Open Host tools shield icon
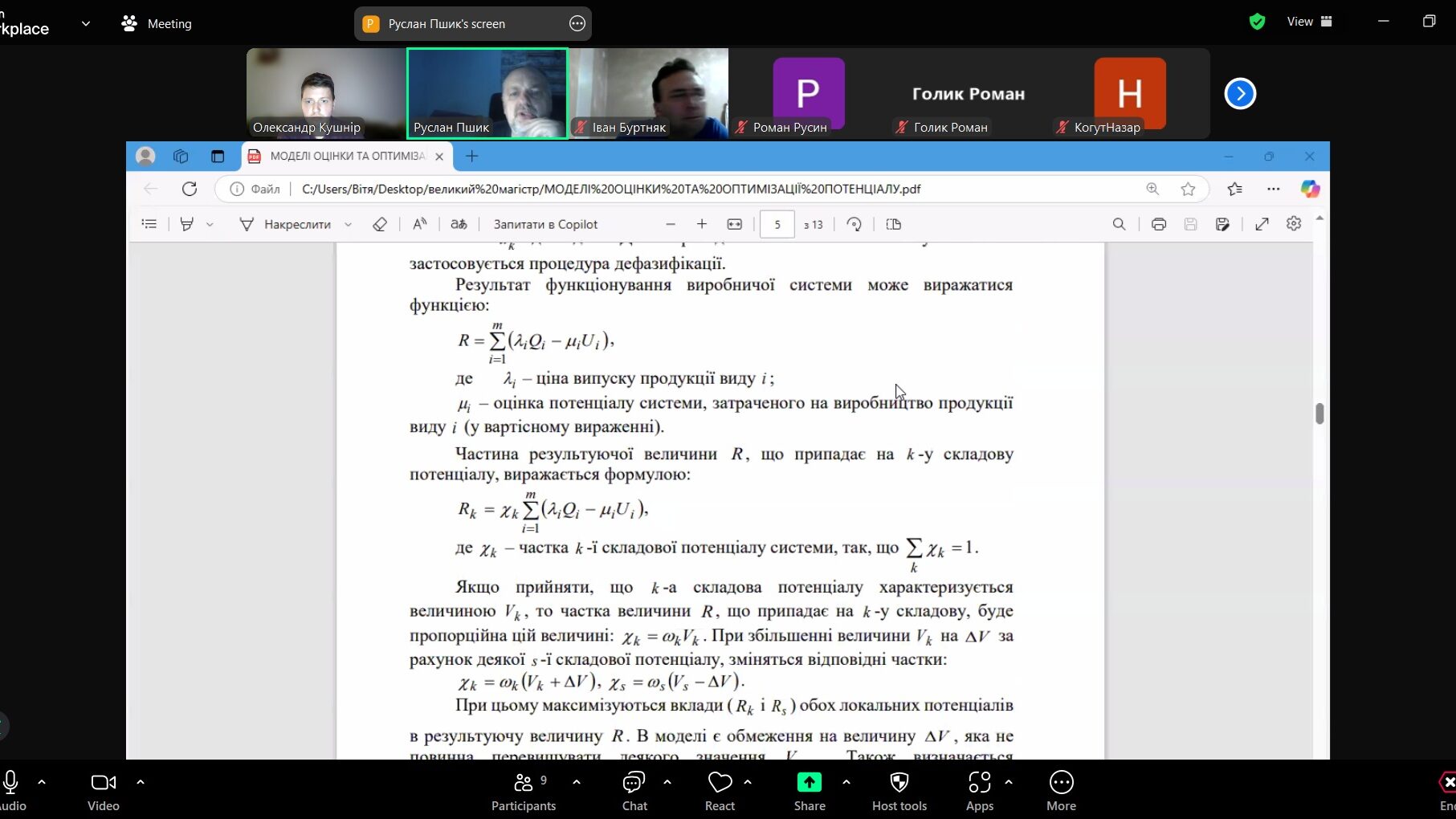1456x819 pixels. pos(899,791)
